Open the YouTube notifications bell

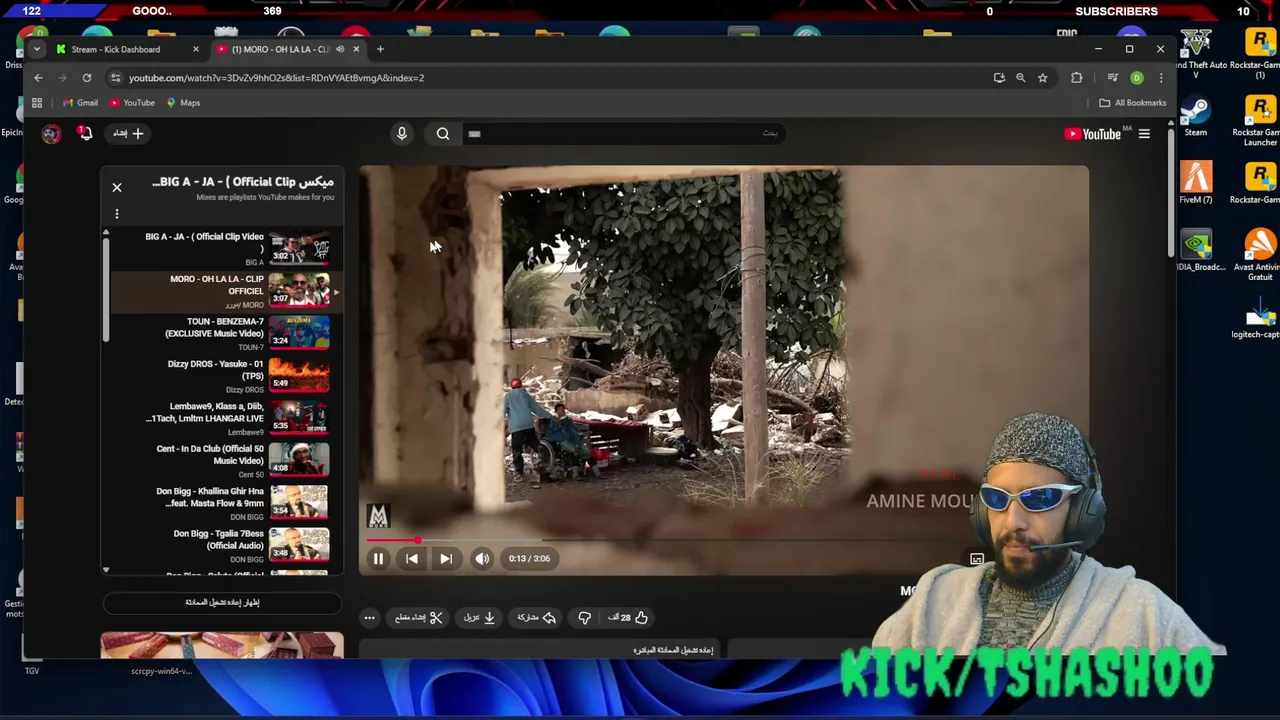[x=85, y=133]
